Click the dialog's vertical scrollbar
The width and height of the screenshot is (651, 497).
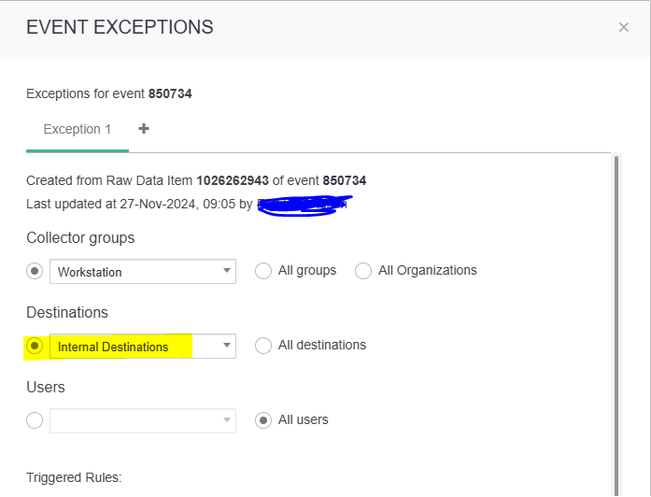pos(615,320)
